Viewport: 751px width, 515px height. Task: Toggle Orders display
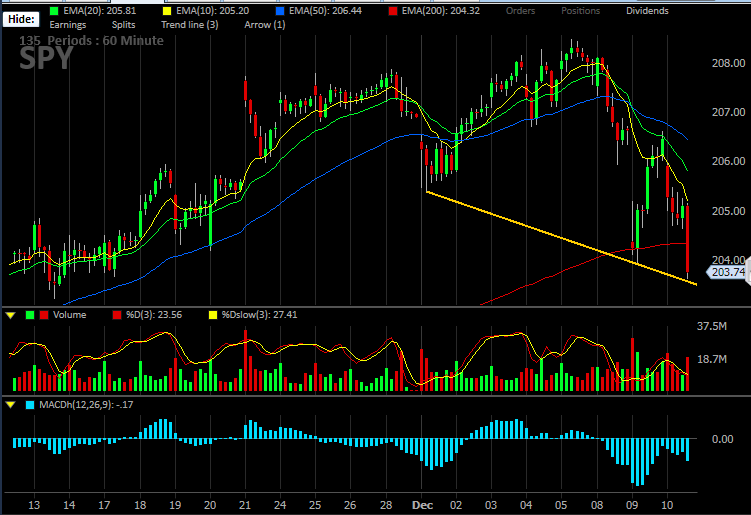click(520, 11)
